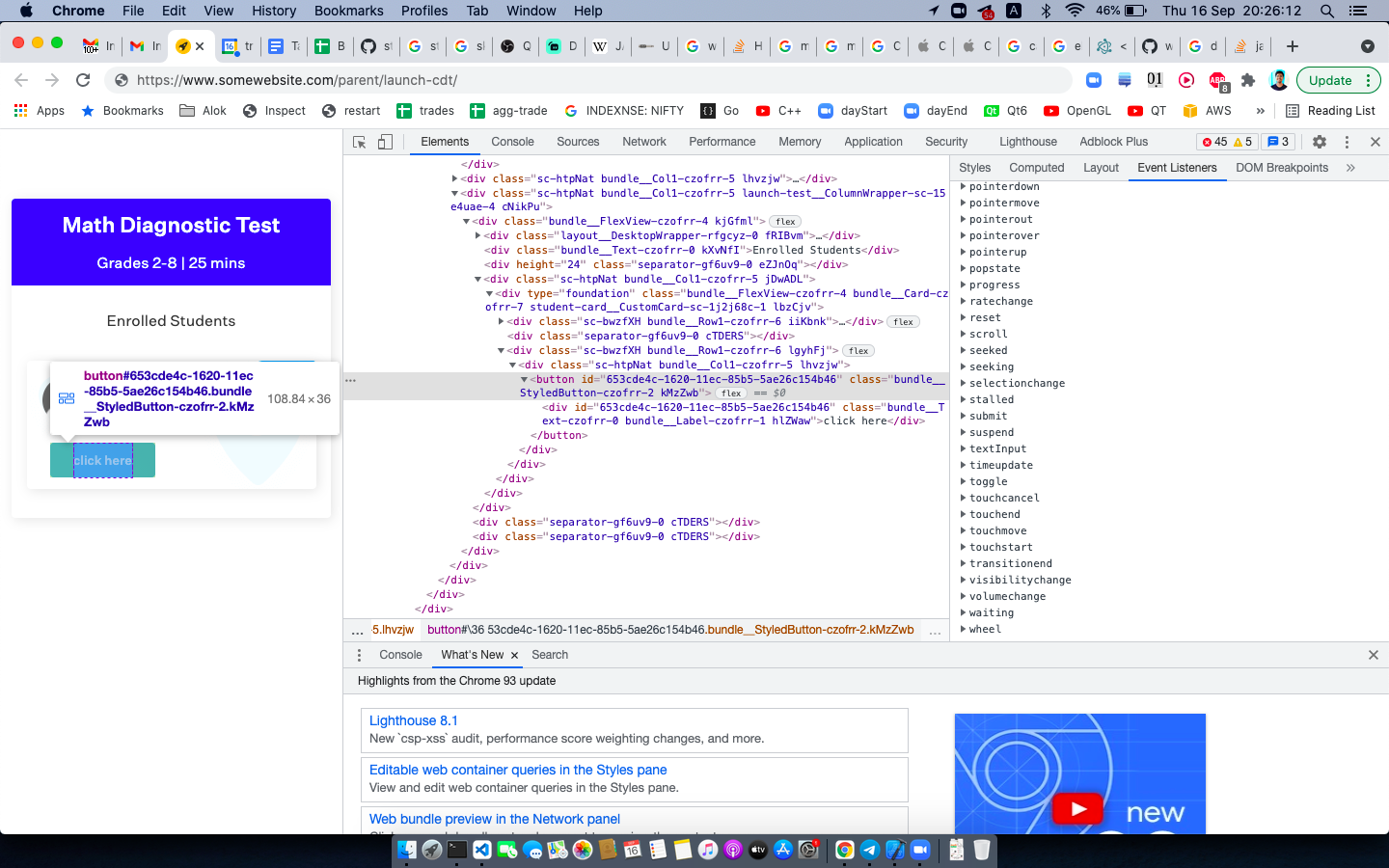Open the Performance panel tab
This screenshot has width=1389, height=868.
[x=722, y=142]
